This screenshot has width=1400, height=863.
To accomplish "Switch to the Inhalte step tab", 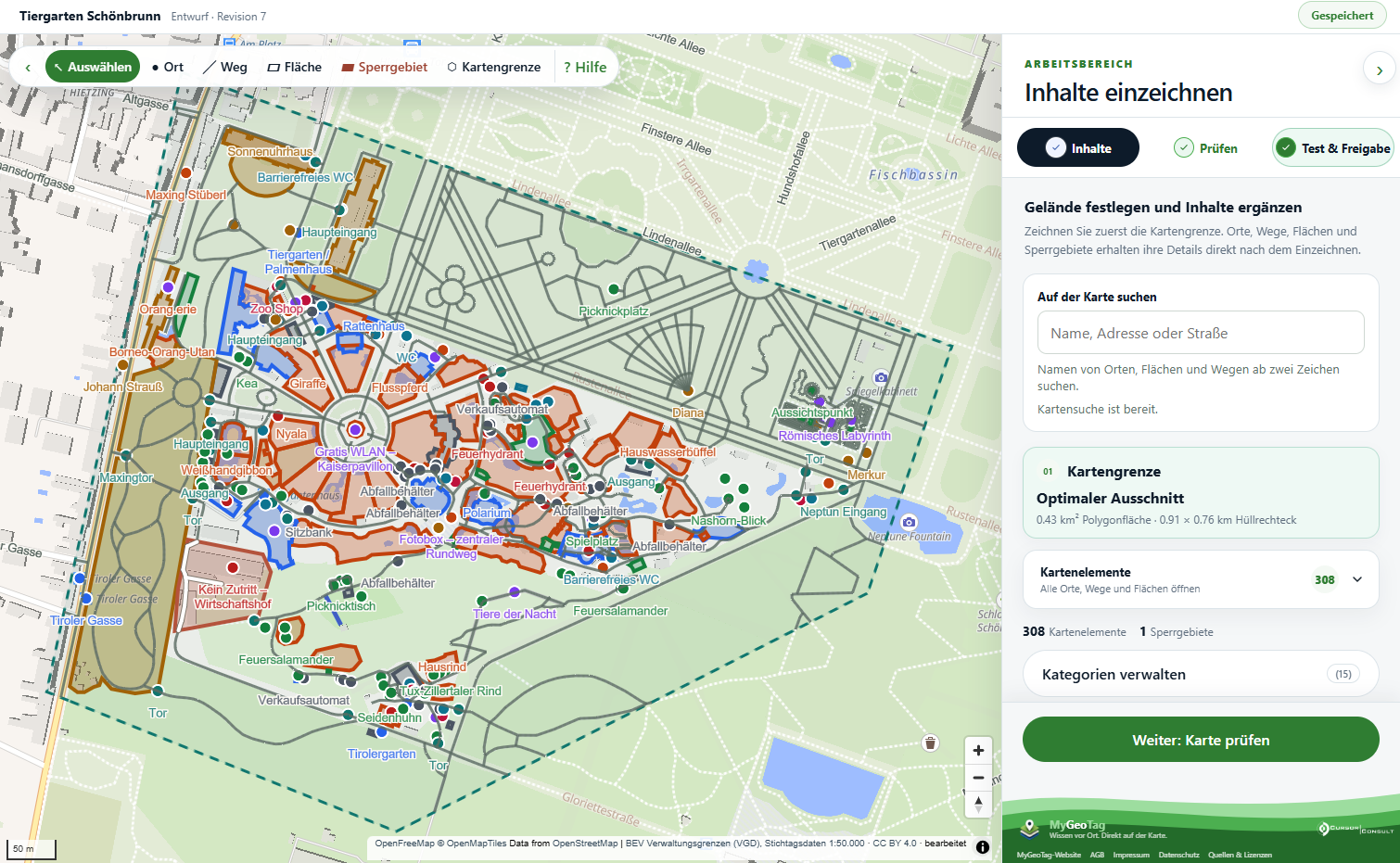I will click(1078, 147).
